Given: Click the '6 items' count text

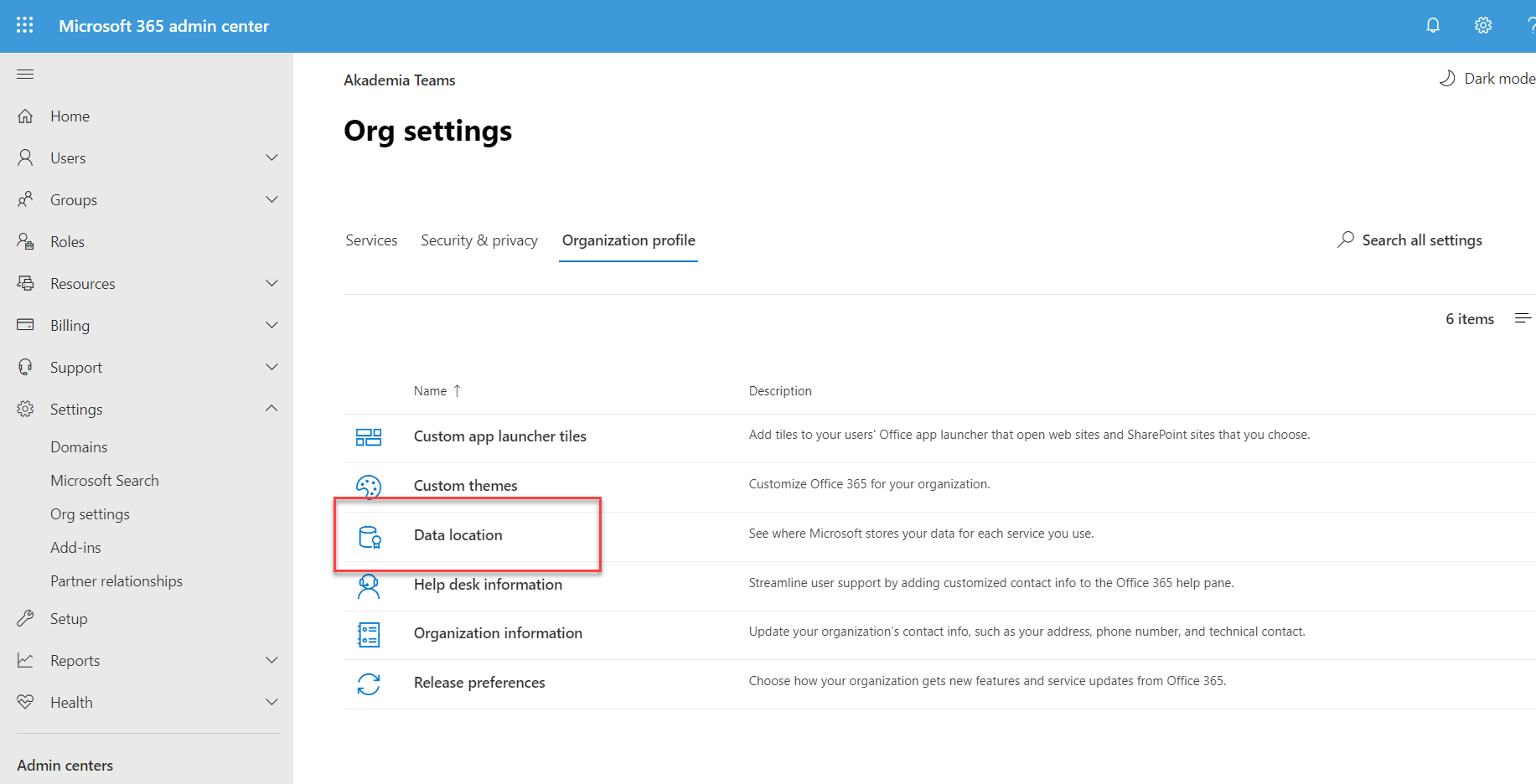Looking at the screenshot, I should tap(1470, 319).
